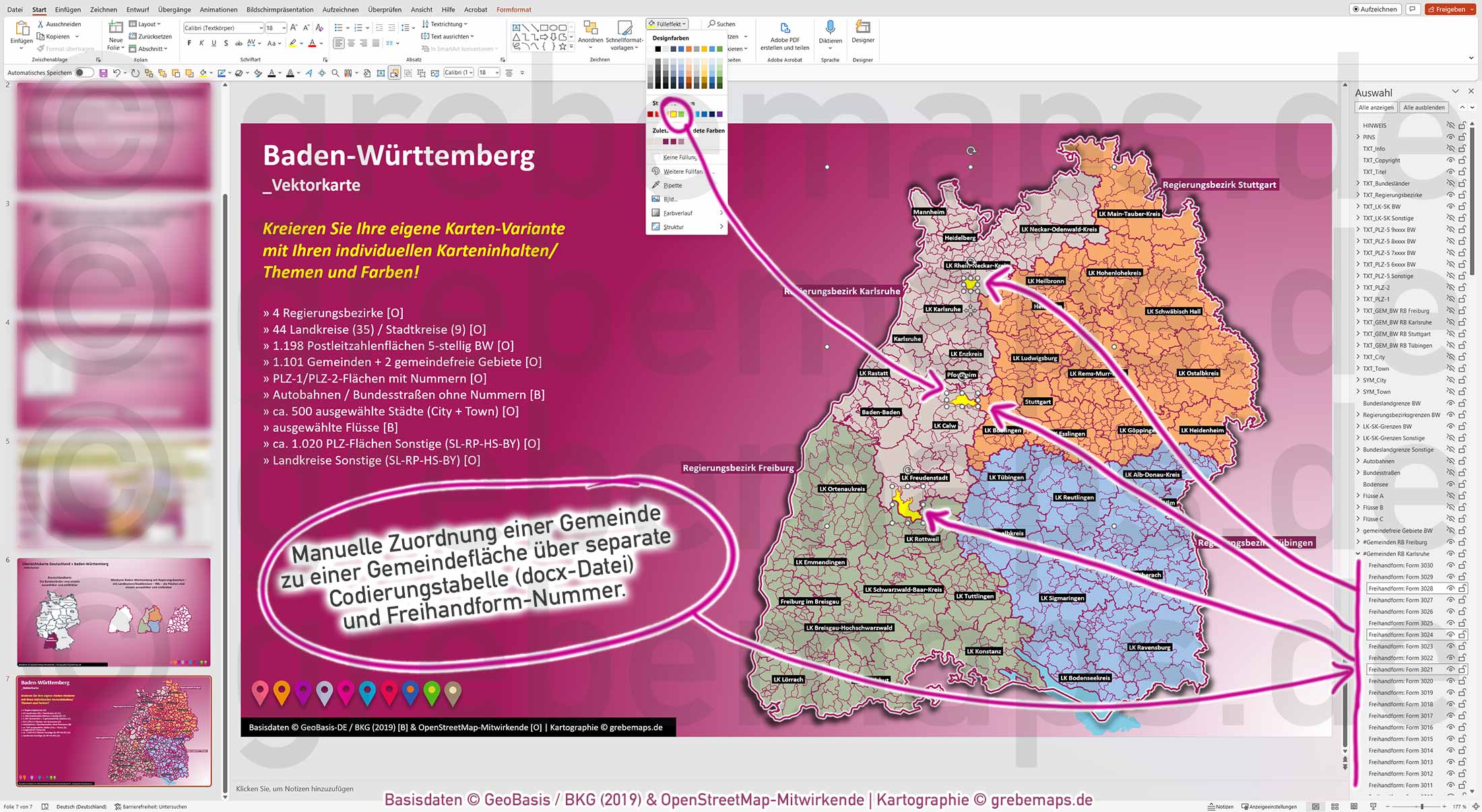Apply bold formatting in the Schriftart group
1482x812 pixels.
coord(189,42)
